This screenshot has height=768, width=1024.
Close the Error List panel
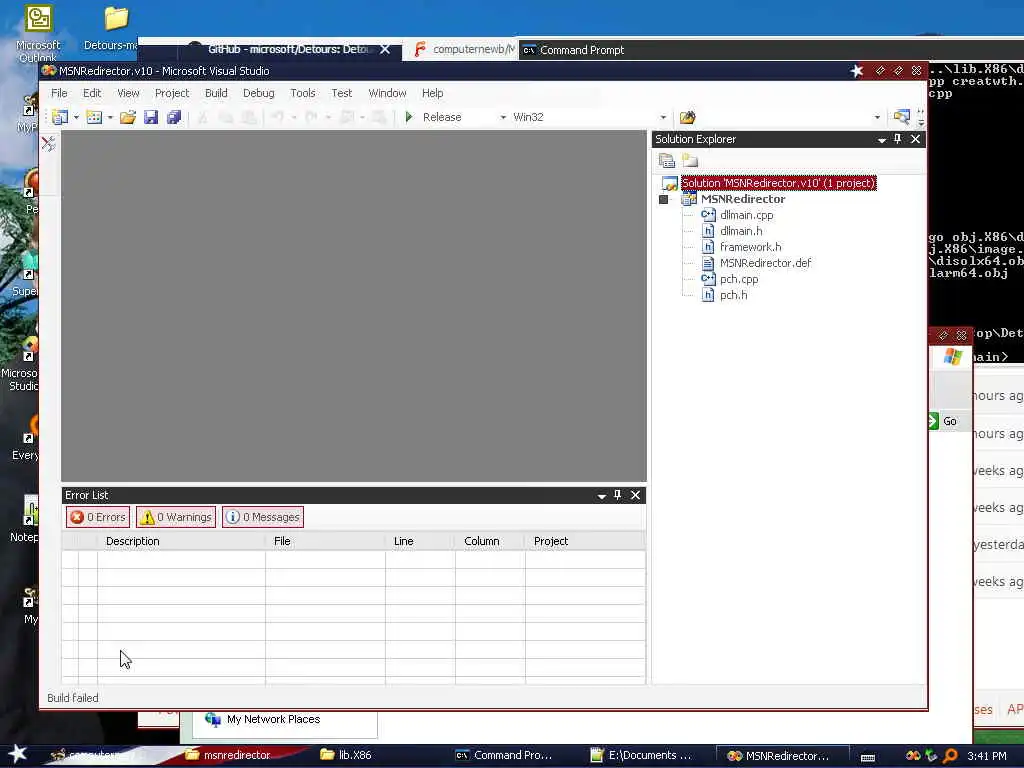point(635,495)
